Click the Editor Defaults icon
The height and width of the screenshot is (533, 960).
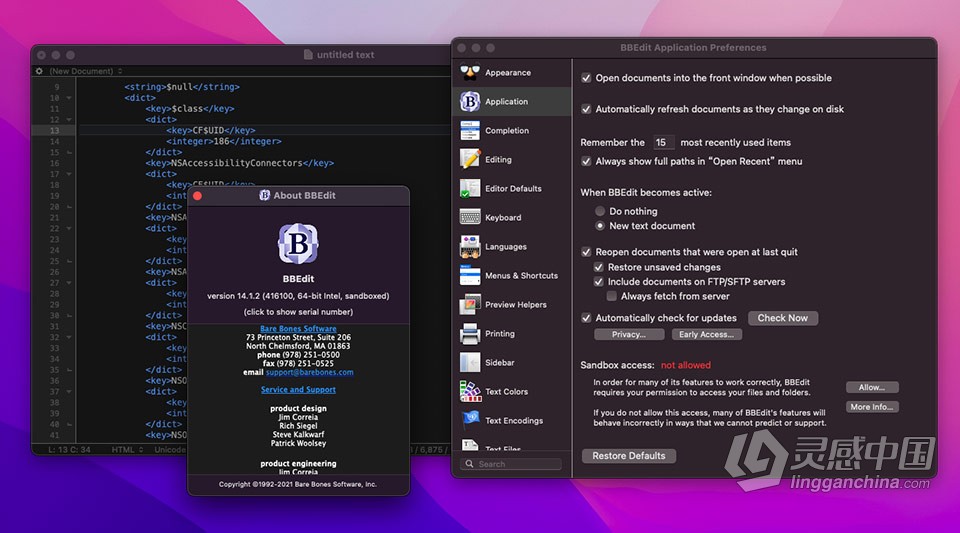coord(470,188)
